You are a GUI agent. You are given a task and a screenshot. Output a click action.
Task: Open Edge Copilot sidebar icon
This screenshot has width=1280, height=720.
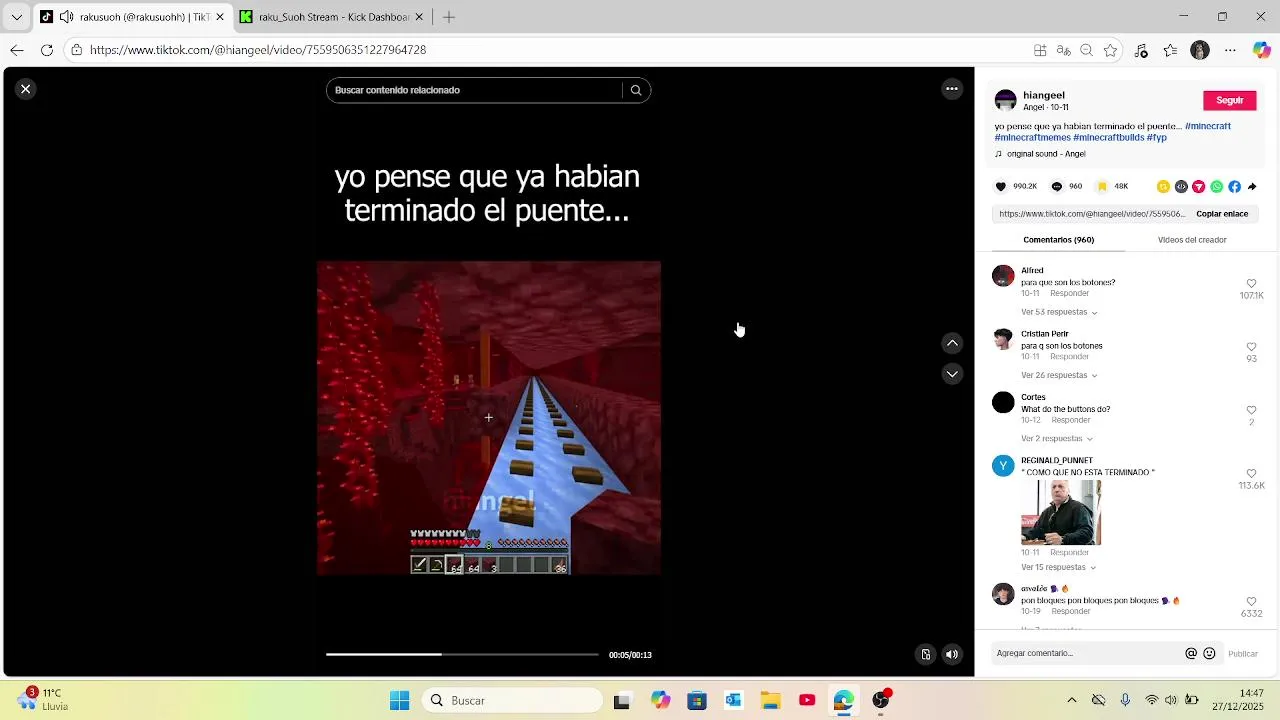click(x=1262, y=50)
